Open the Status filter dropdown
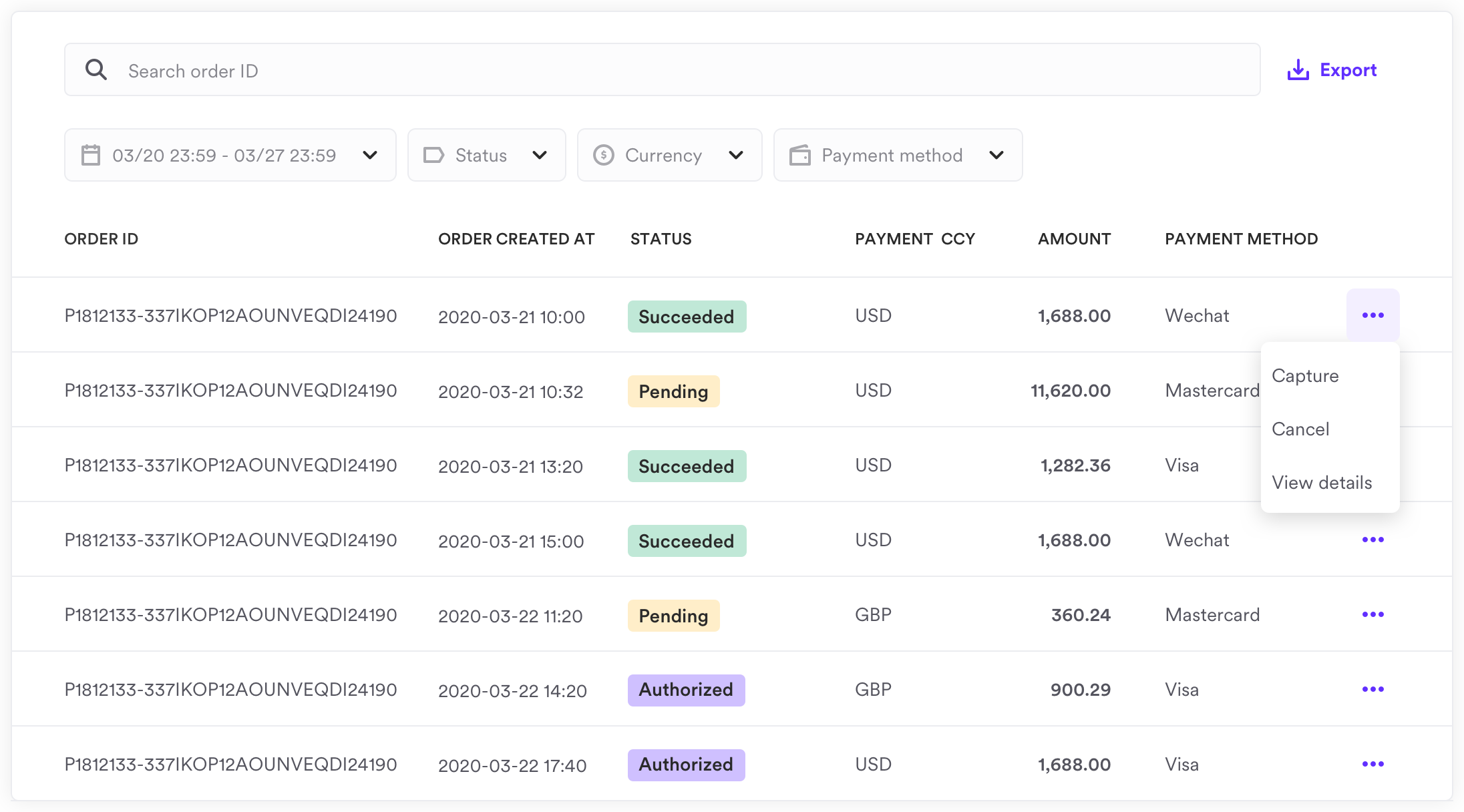The height and width of the screenshot is (812, 1464). coord(539,155)
